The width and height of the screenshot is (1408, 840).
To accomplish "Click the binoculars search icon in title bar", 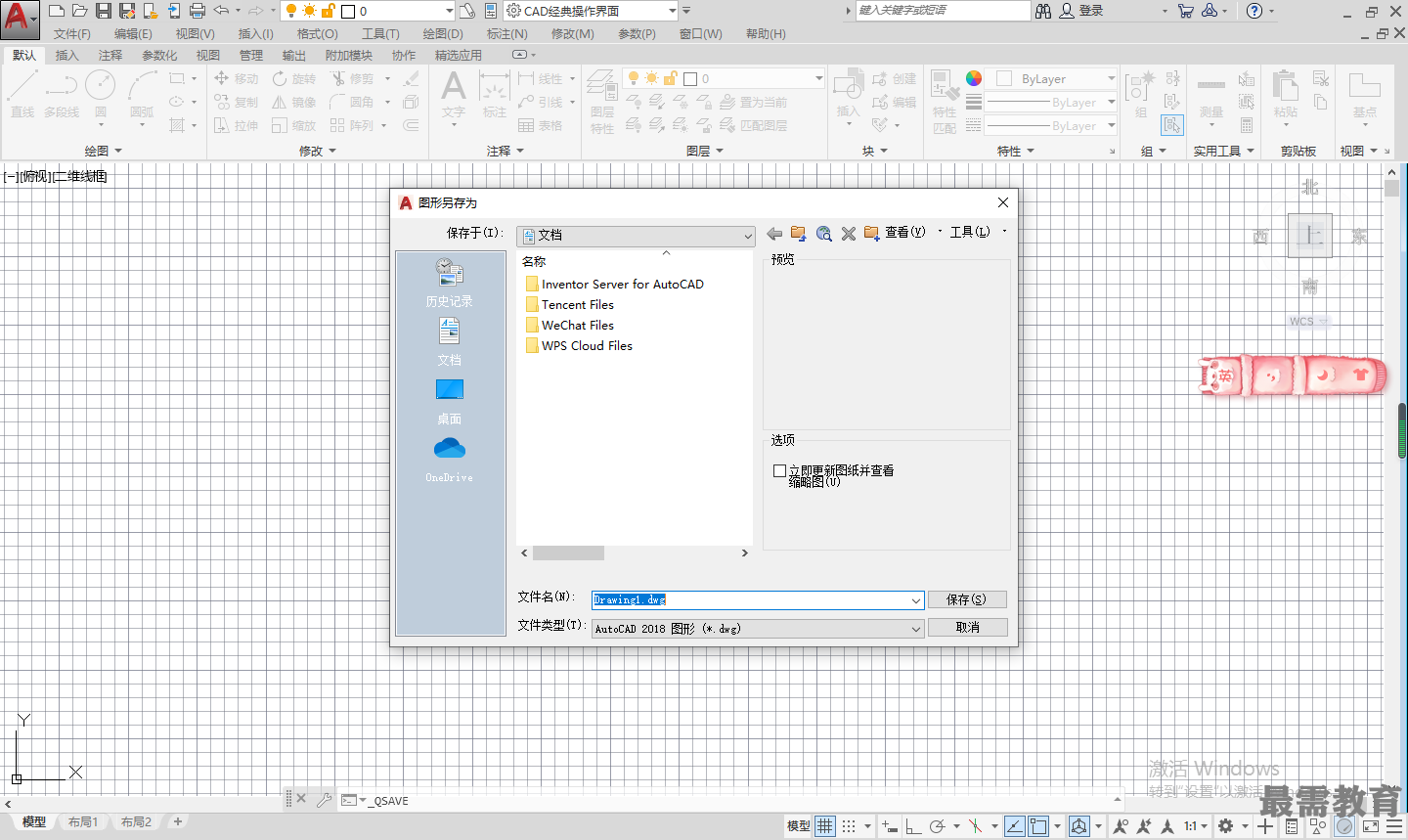I will tap(1043, 11).
